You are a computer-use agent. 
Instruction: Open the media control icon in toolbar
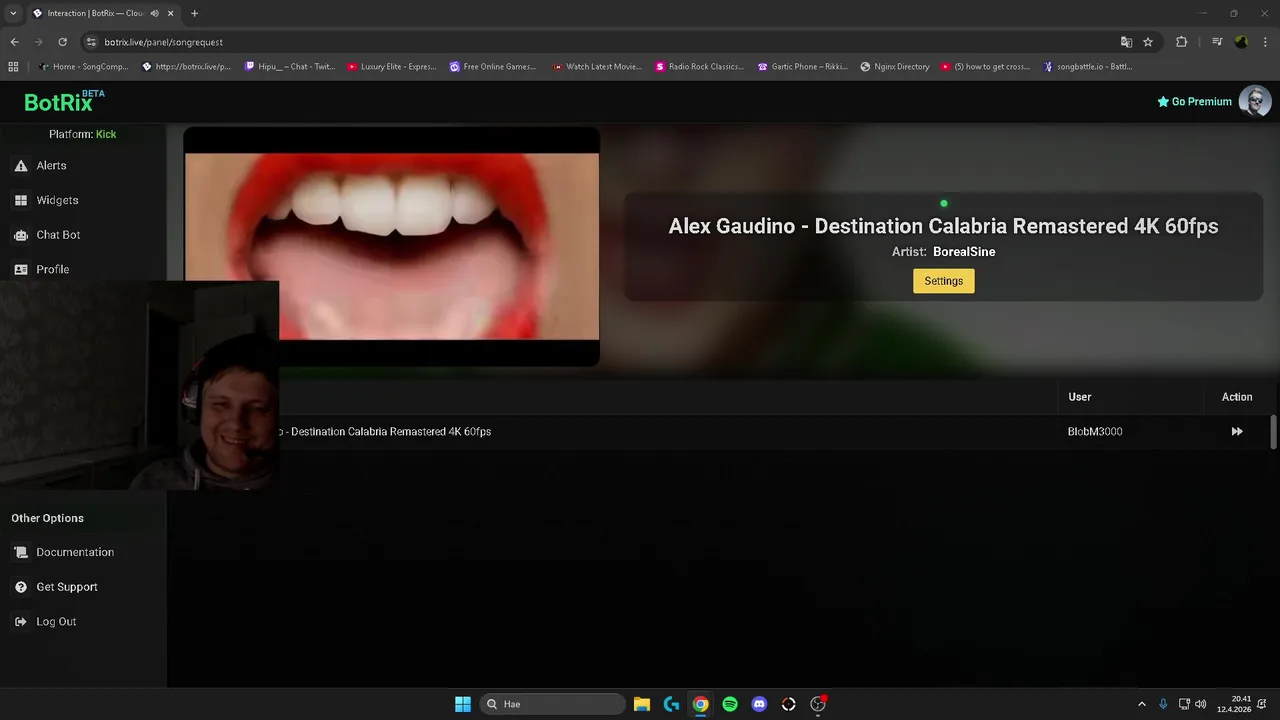[1217, 42]
